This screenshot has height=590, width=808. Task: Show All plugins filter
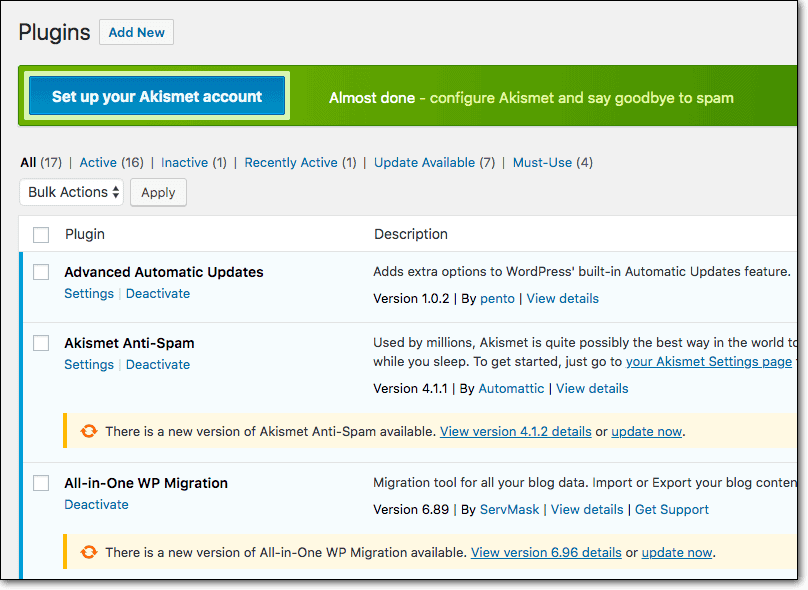coord(28,163)
